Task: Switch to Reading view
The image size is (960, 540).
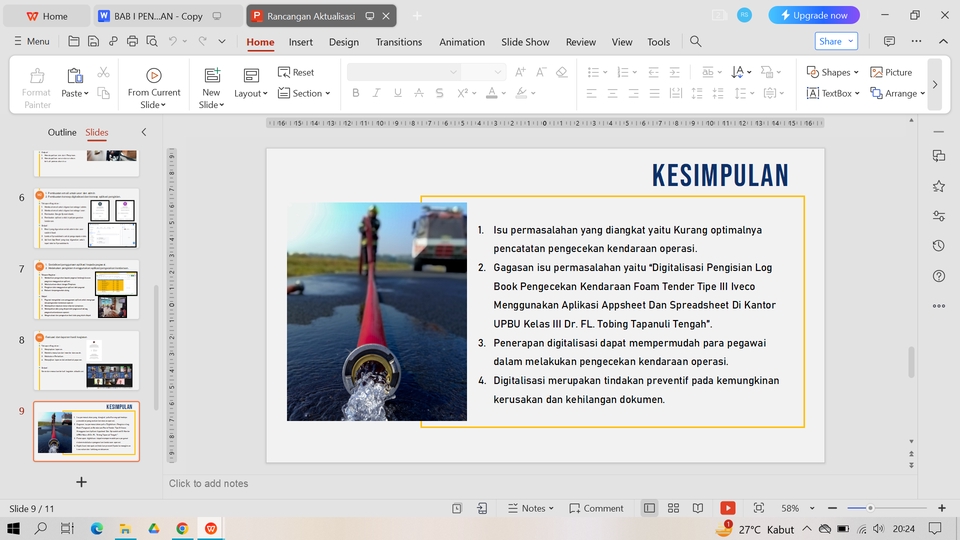Action: point(697,508)
